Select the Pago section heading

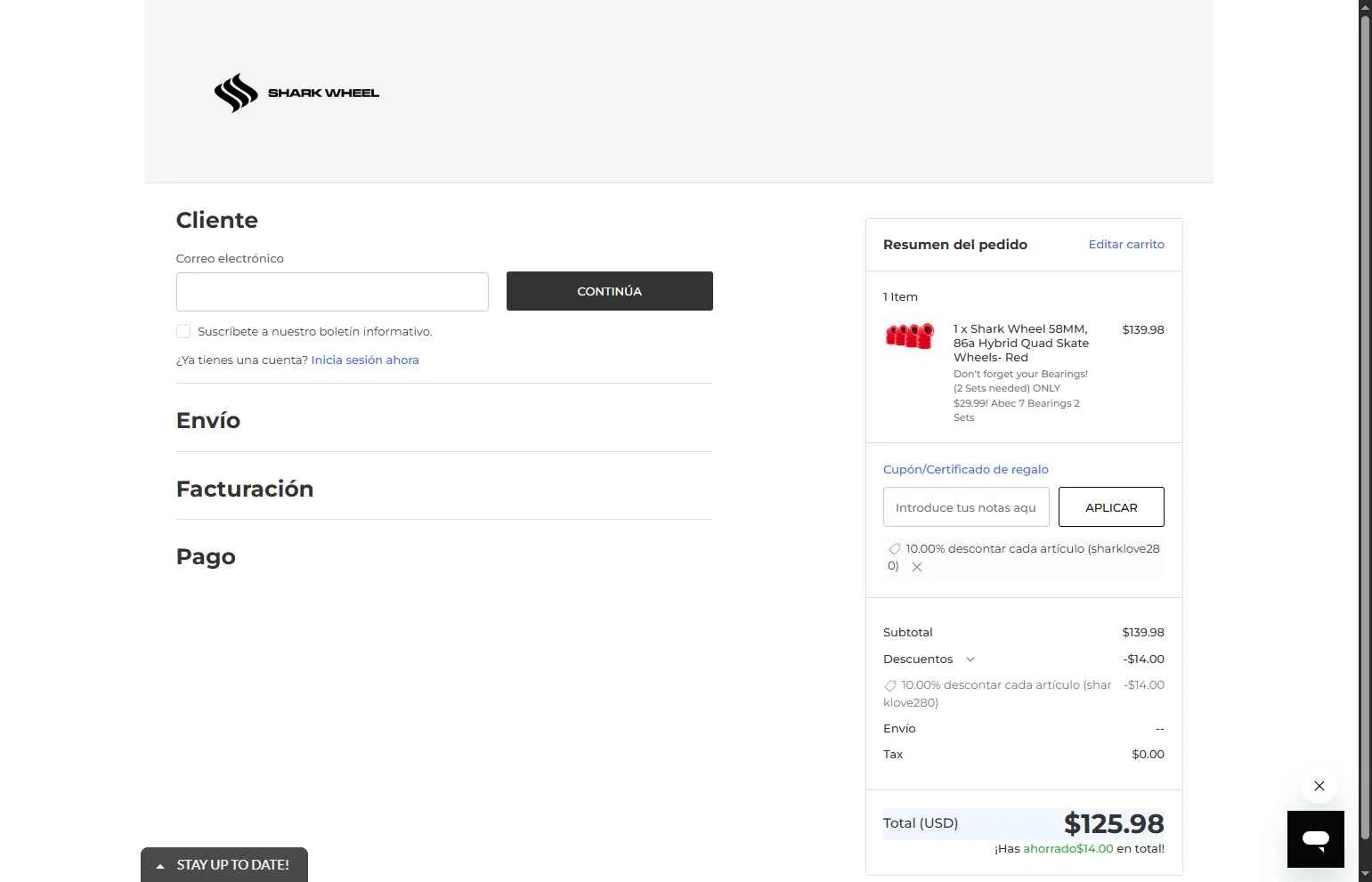coord(206,557)
